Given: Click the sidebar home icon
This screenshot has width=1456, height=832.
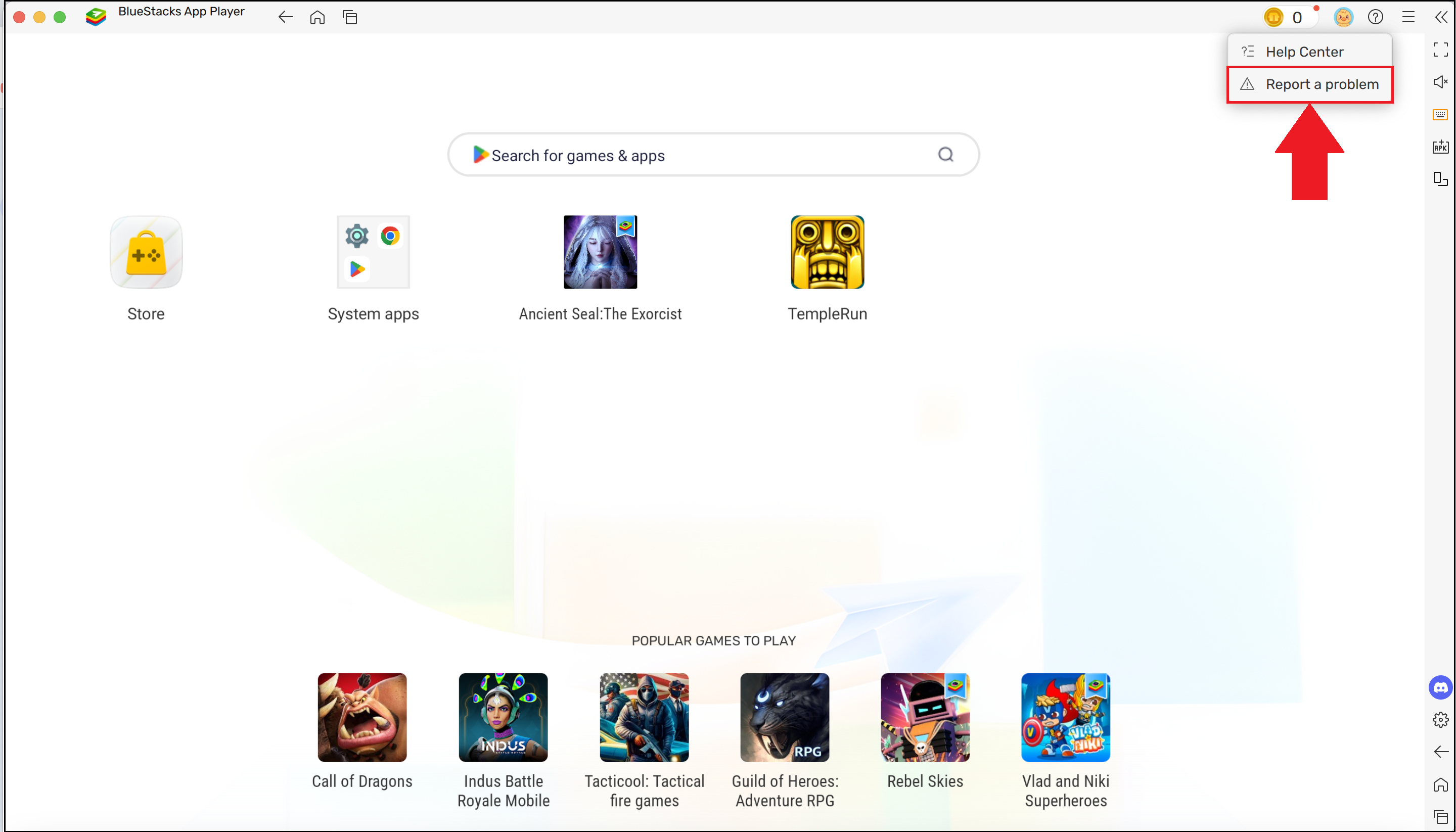Looking at the screenshot, I should [x=1440, y=784].
